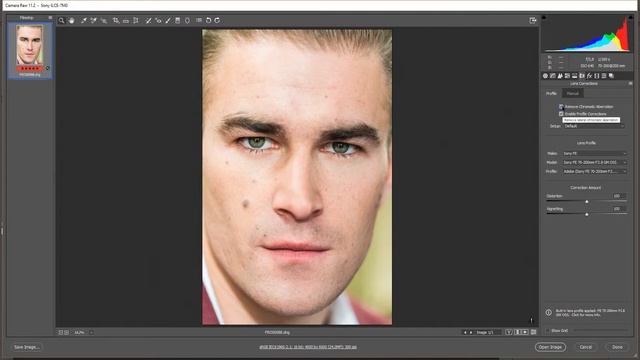640x360 pixels.
Task: Open the Detail panel icon
Action: (560, 76)
